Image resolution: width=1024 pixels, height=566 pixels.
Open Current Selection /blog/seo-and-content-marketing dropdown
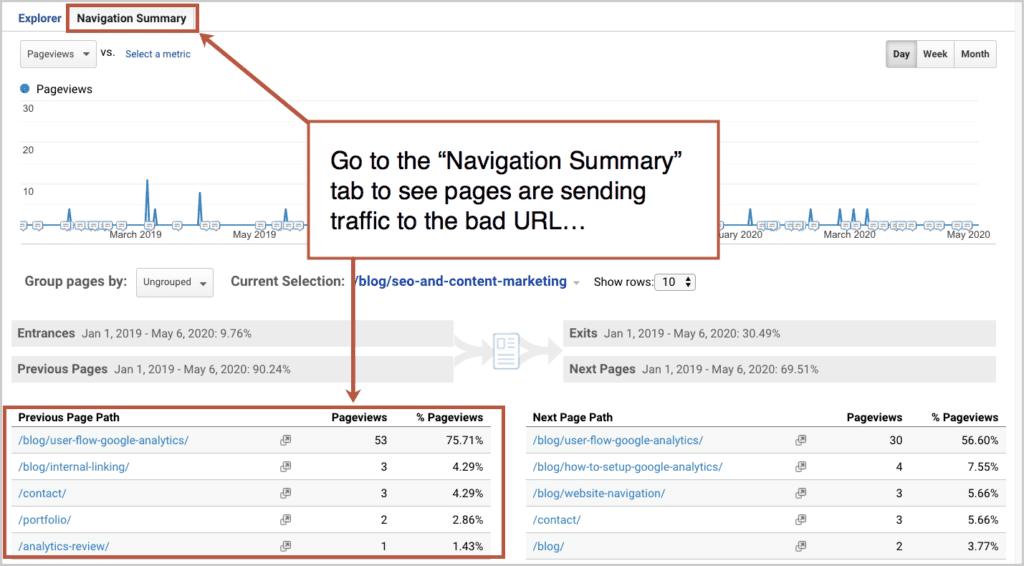[x=467, y=281]
